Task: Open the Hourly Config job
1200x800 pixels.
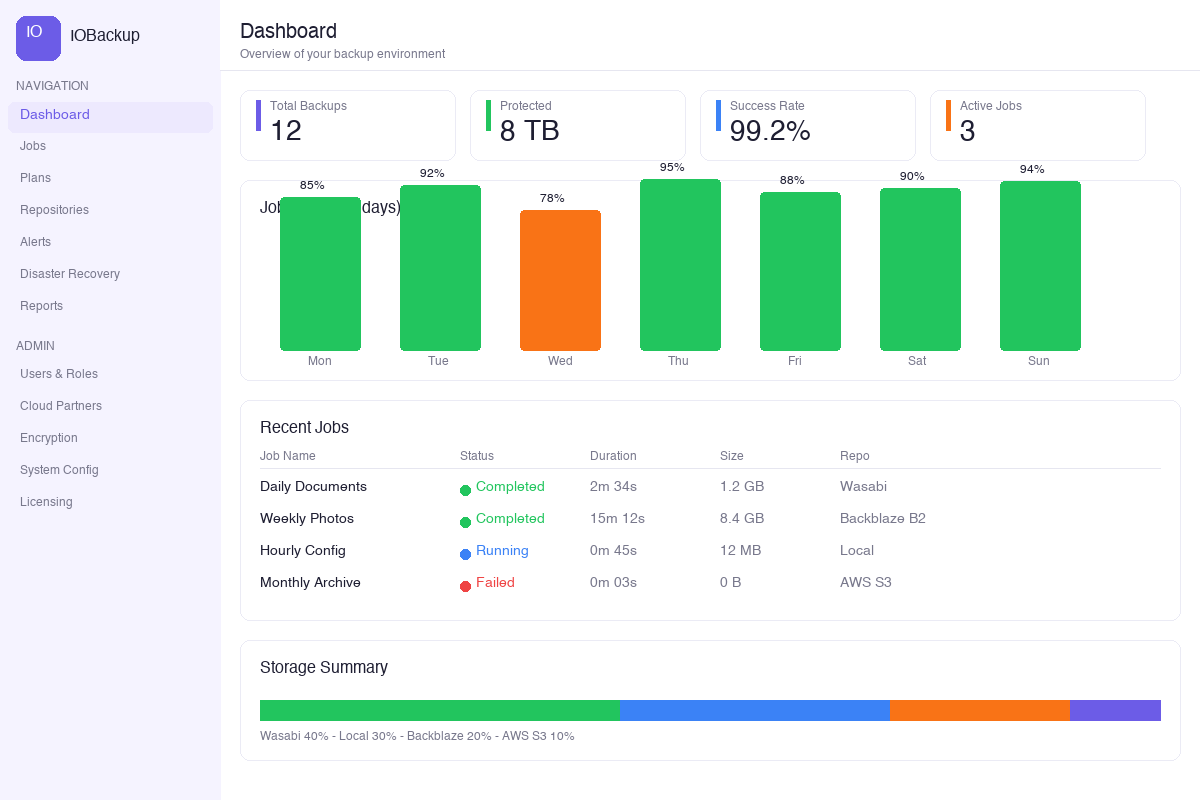Action: tap(303, 551)
